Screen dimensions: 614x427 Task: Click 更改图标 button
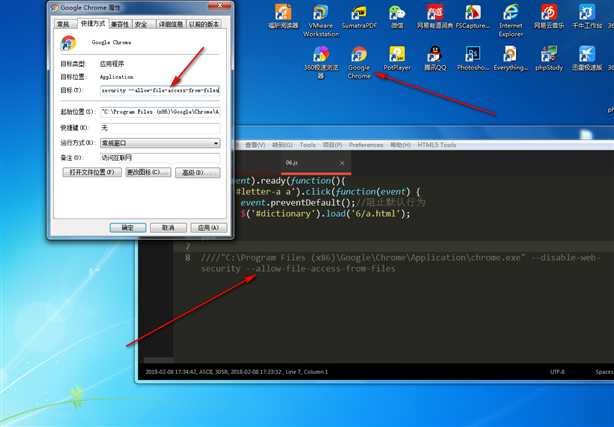click(x=148, y=172)
